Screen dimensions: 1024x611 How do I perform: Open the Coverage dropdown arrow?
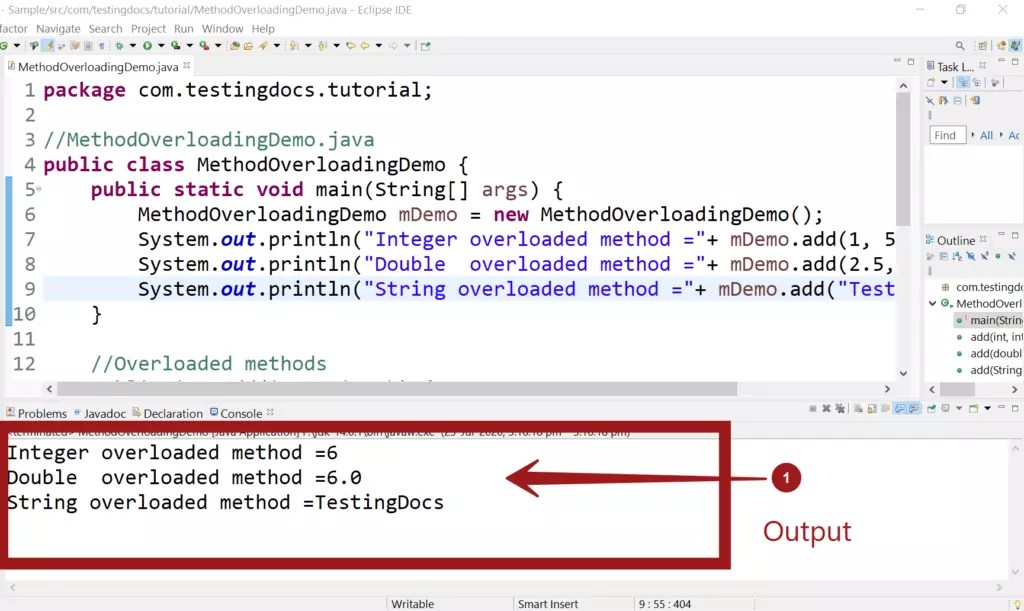coord(189,46)
